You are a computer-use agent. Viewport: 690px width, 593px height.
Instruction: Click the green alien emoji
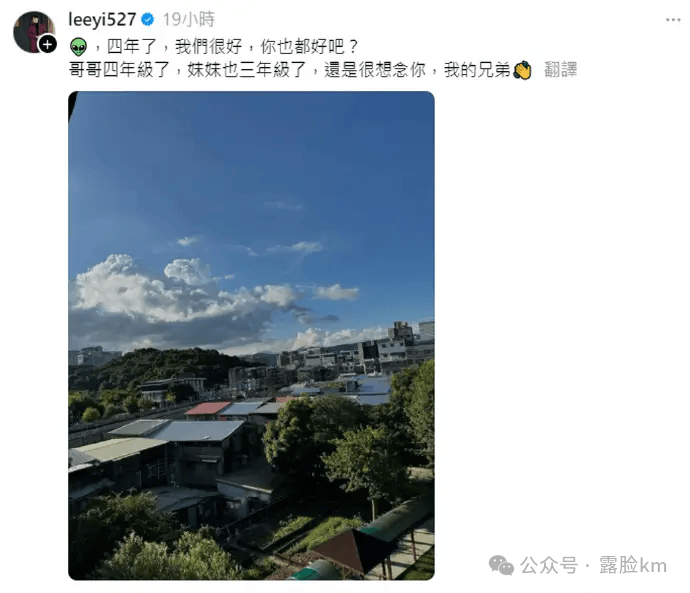point(79,47)
